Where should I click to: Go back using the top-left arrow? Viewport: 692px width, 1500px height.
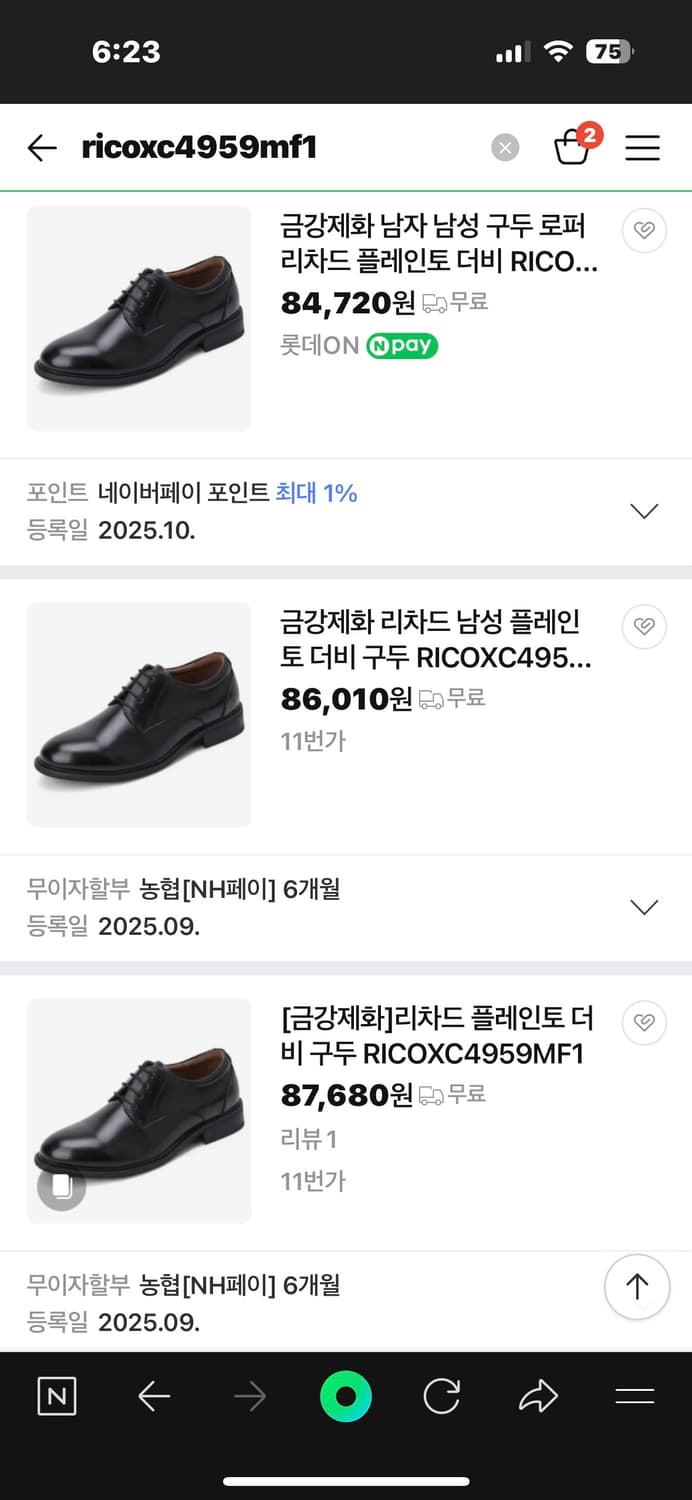(x=41, y=147)
